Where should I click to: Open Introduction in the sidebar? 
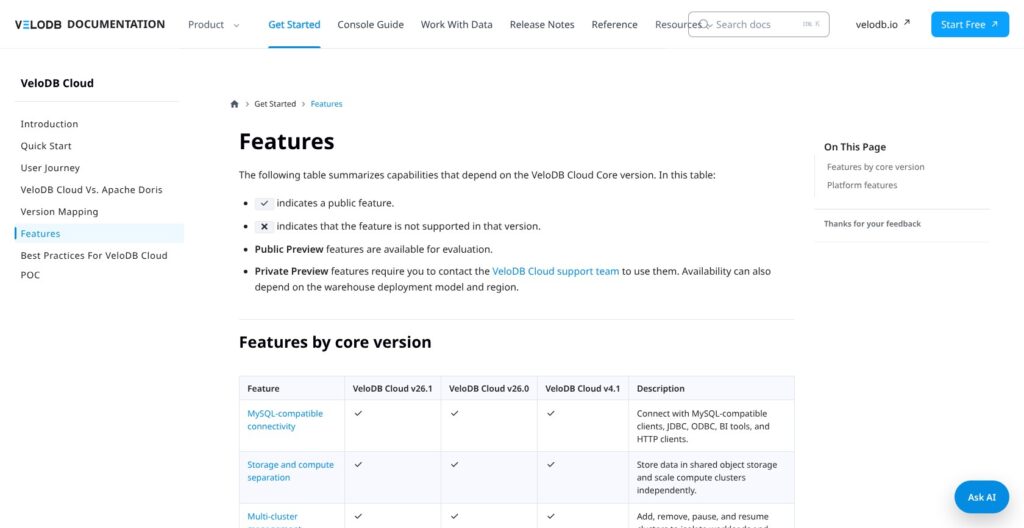coord(49,124)
